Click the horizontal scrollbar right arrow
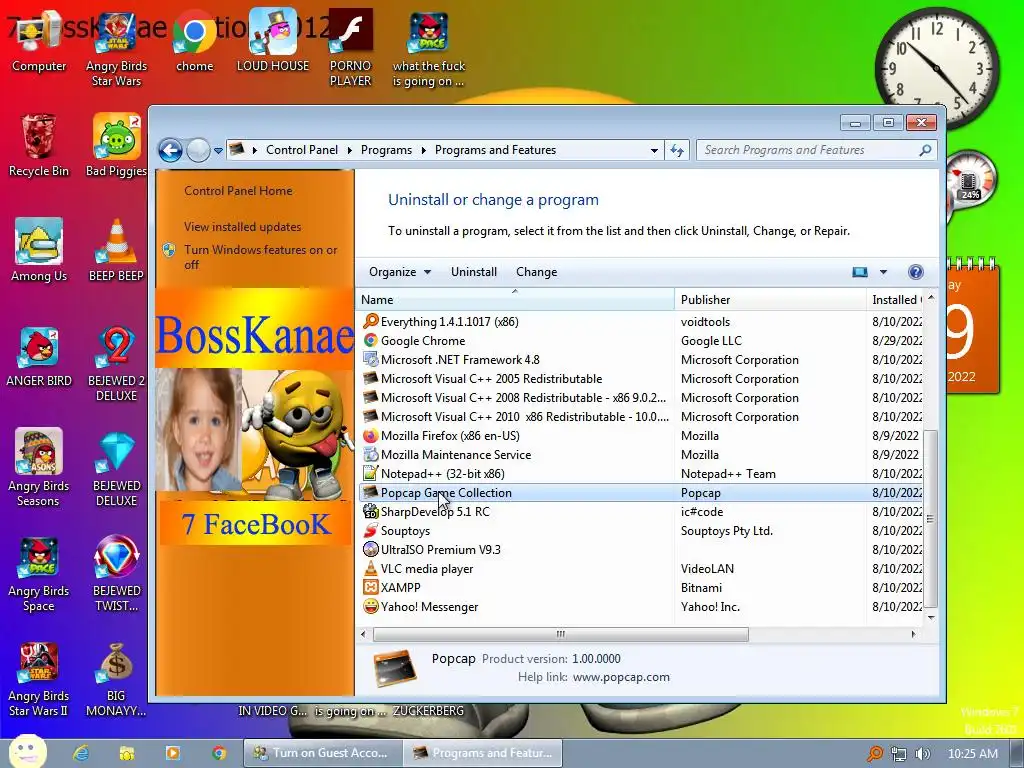The image size is (1024, 768). click(x=913, y=634)
